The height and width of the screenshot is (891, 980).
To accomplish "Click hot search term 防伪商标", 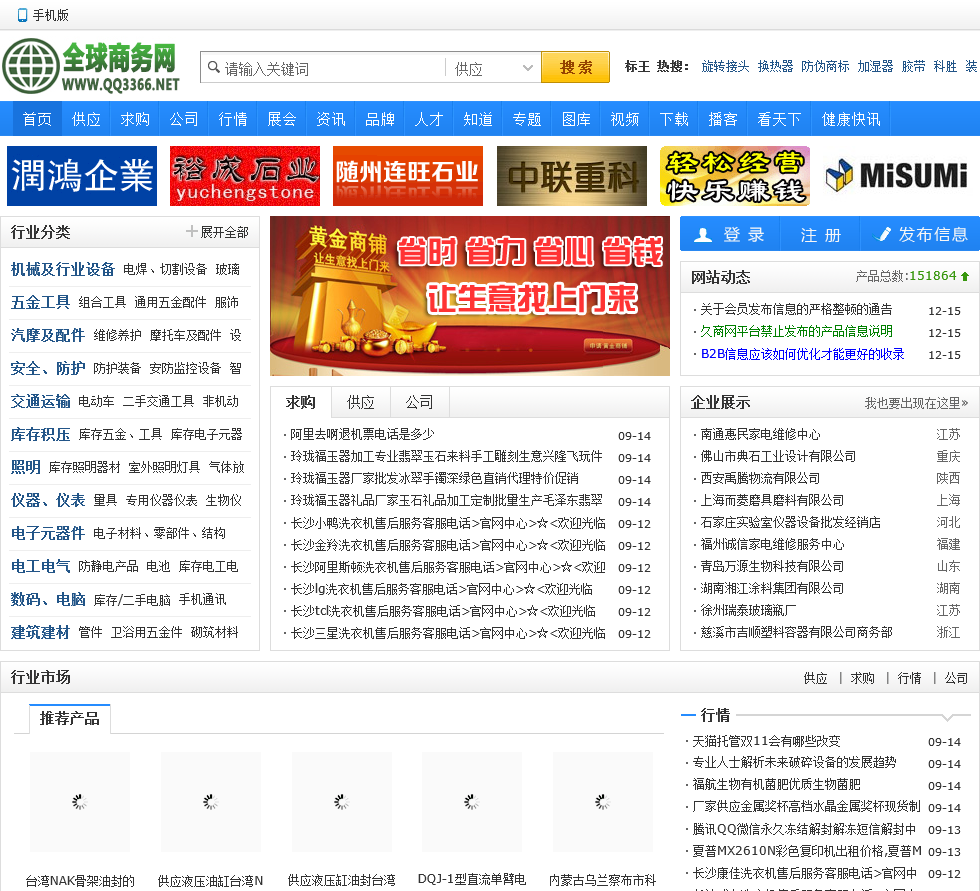I will [x=825, y=66].
